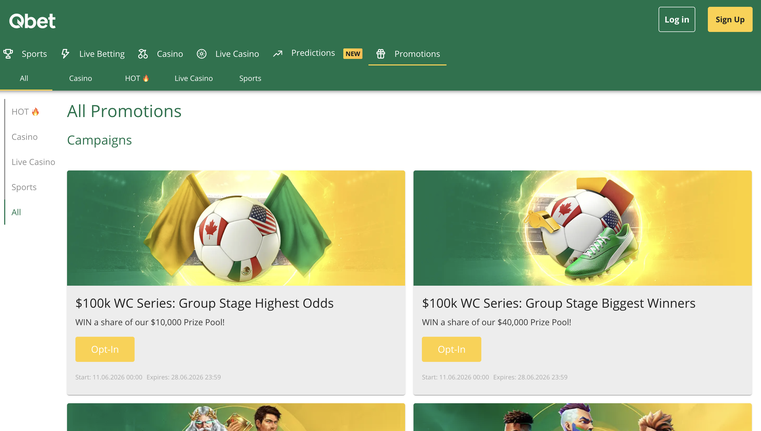761x431 pixels.
Task: Click the Qbet logo
Action: [32, 21]
